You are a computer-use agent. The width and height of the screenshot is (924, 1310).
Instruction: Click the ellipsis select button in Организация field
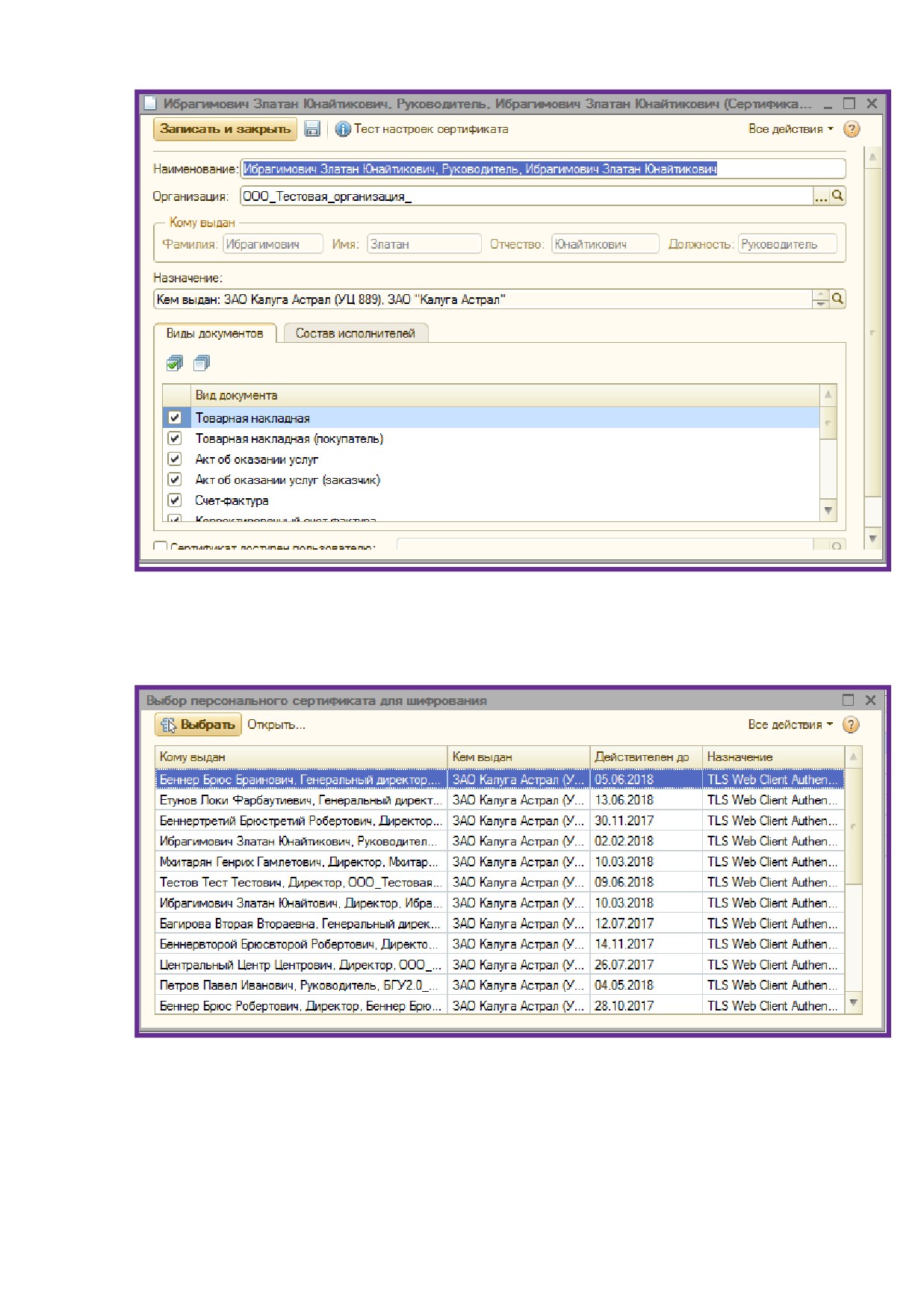click(x=821, y=196)
